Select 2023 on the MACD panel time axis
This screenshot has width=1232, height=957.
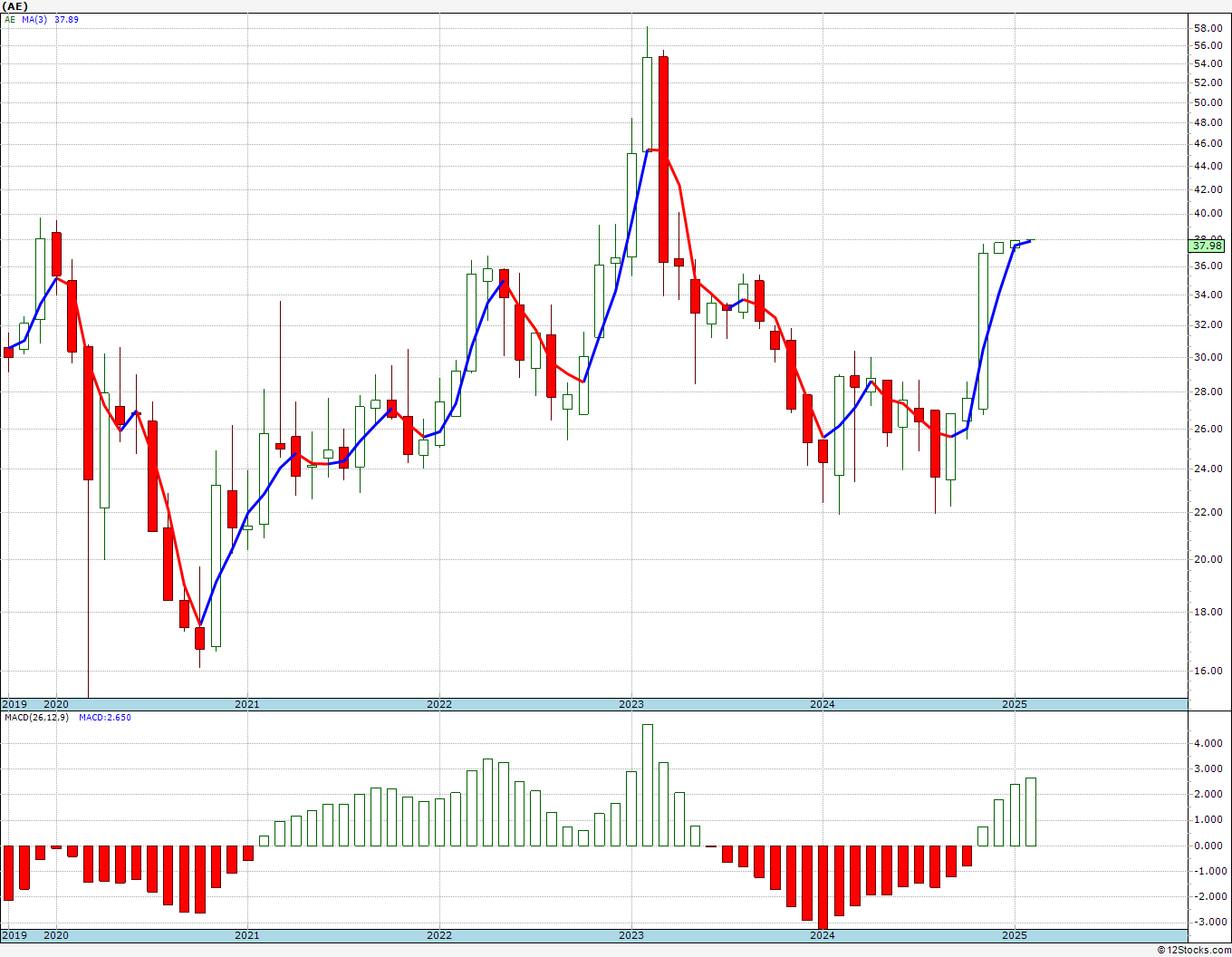coord(631,935)
